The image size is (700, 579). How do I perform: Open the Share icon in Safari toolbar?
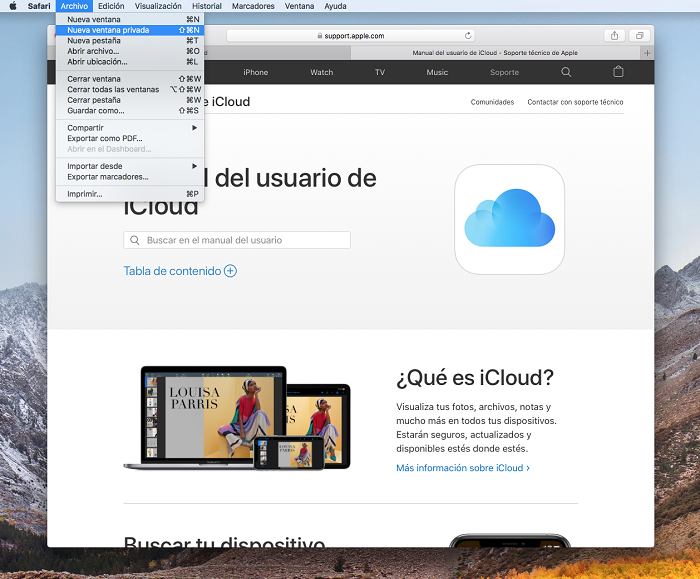pyautogui.click(x=614, y=35)
